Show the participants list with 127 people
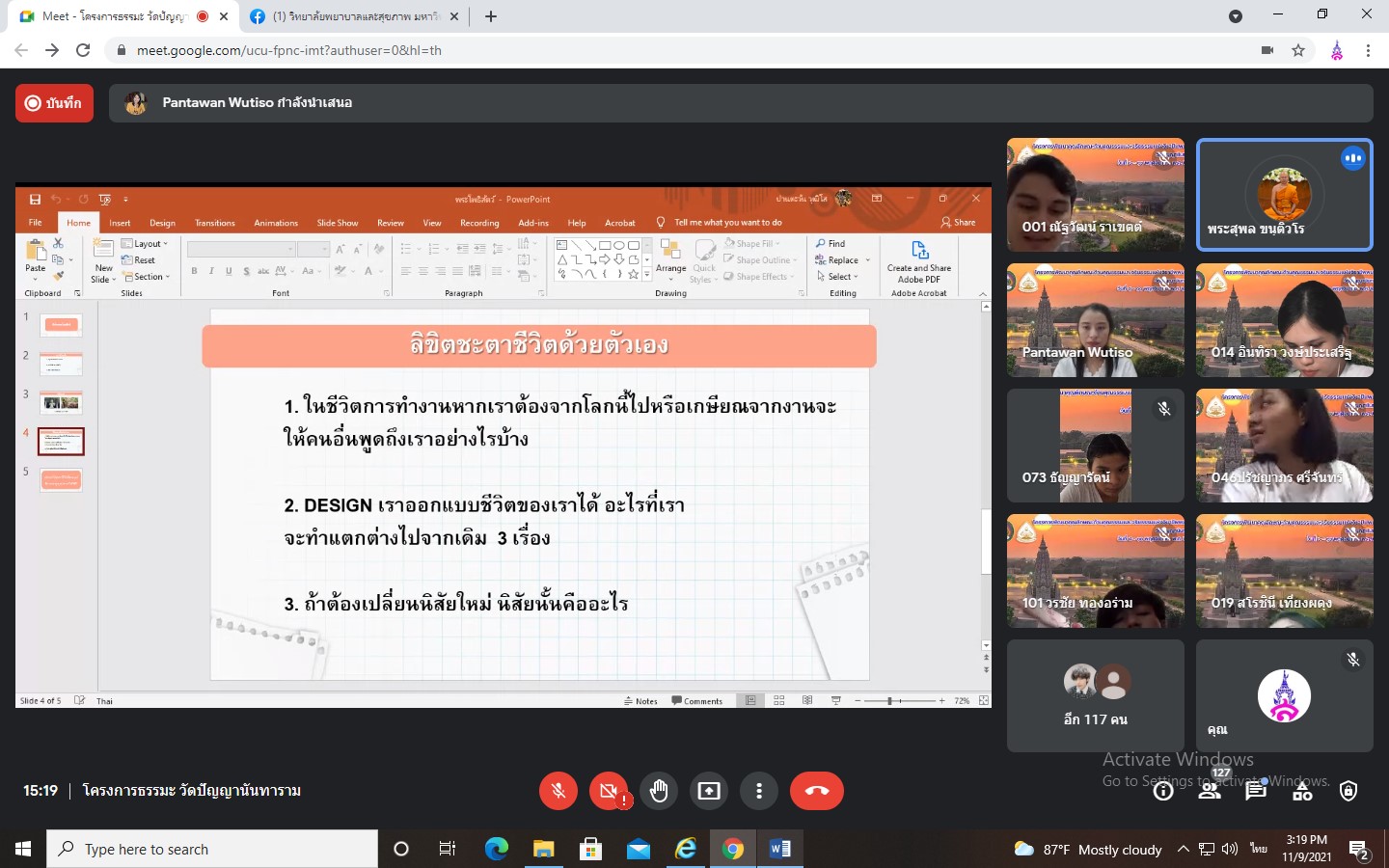 click(1210, 792)
